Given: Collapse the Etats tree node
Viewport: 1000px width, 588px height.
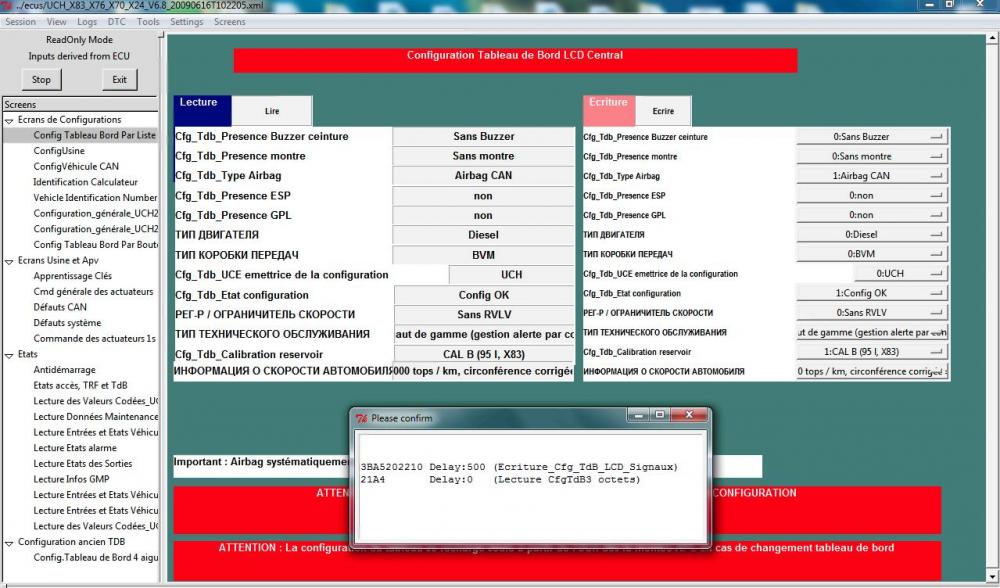Looking at the screenshot, I should 9,355.
